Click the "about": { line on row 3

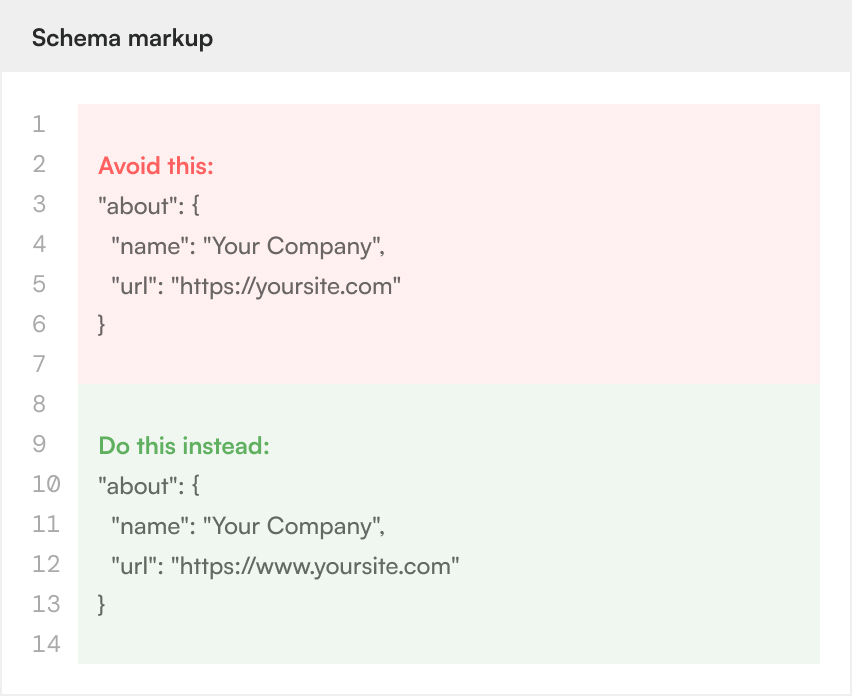[x=149, y=206]
